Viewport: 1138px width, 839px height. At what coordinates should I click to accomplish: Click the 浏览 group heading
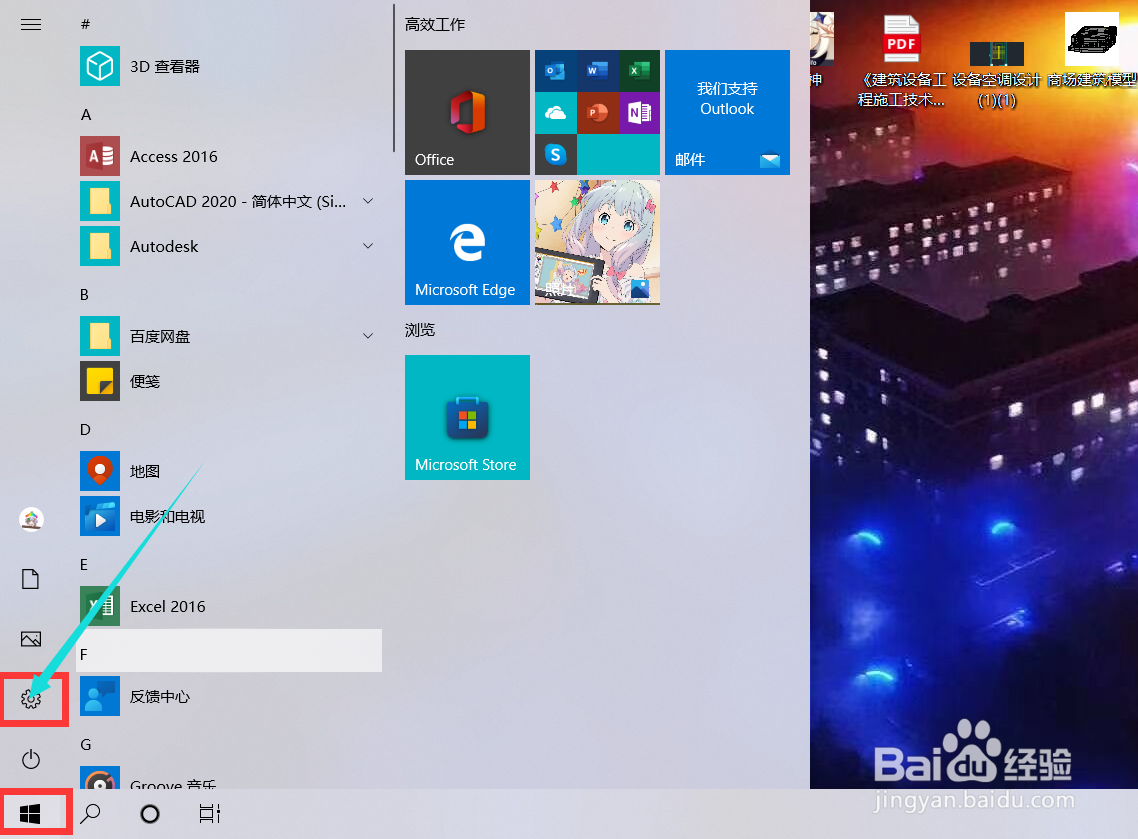(419, 330)
